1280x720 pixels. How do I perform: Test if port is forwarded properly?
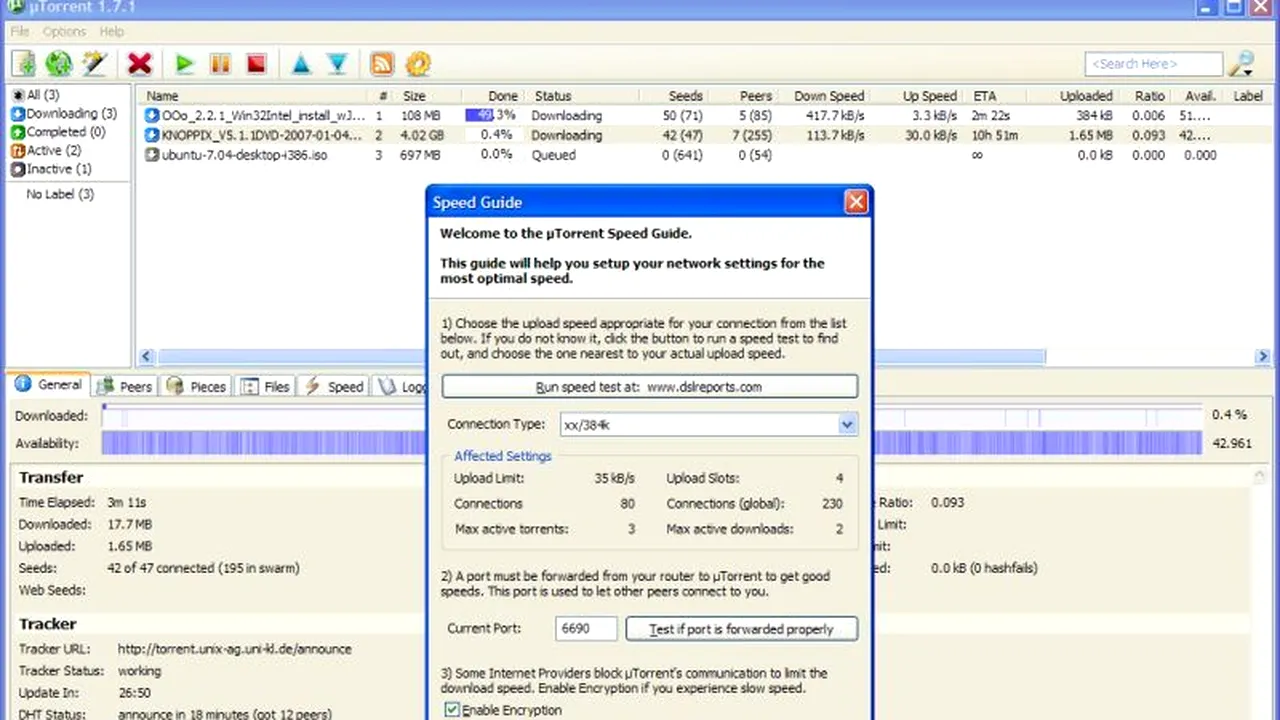pos(741,629)
